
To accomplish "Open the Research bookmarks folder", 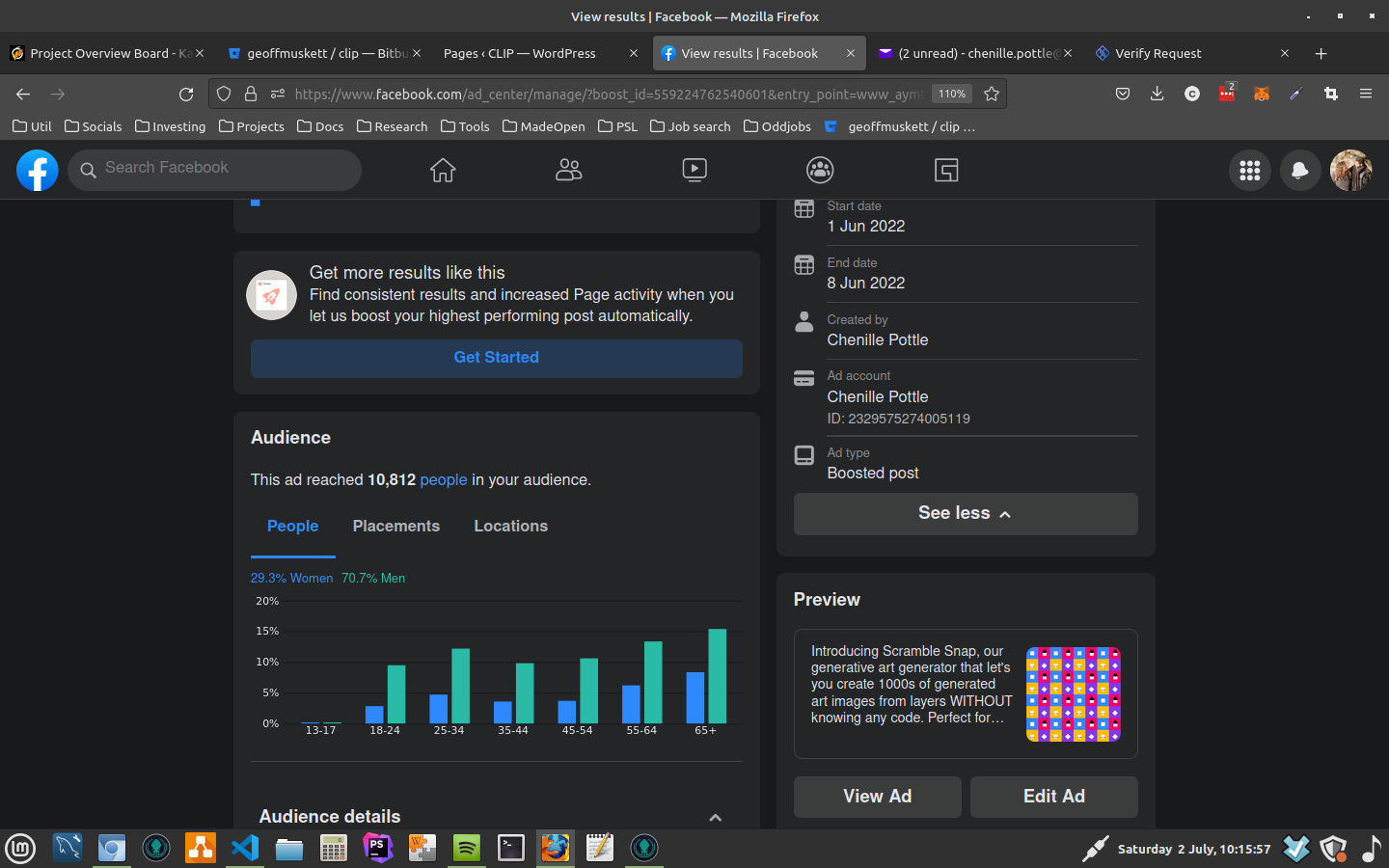I will [x=392, y=126].
